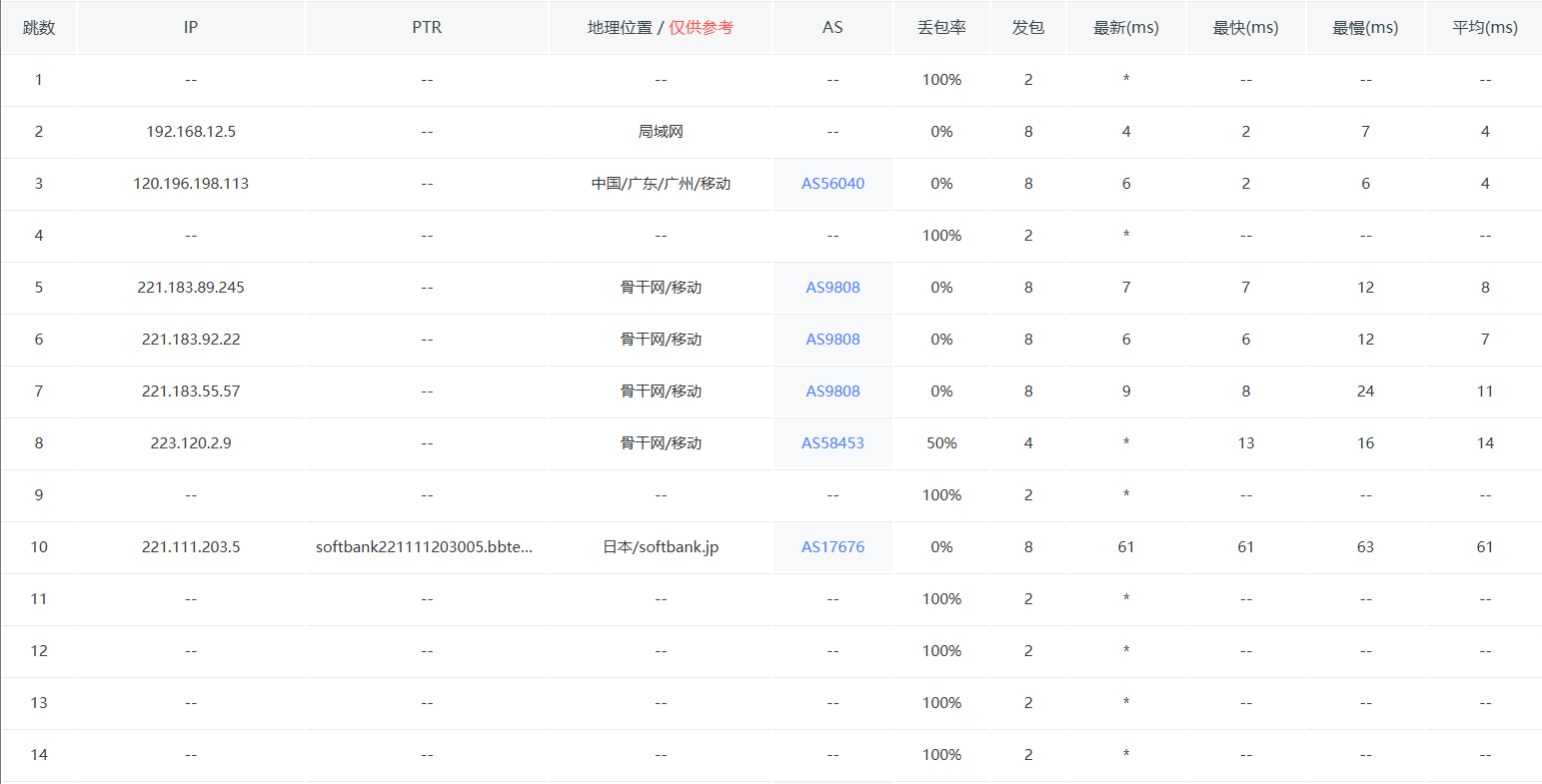This screenshot has height=784, width=1542.
Task: Click the 丢包率 column header
Action: coord(941,28)
